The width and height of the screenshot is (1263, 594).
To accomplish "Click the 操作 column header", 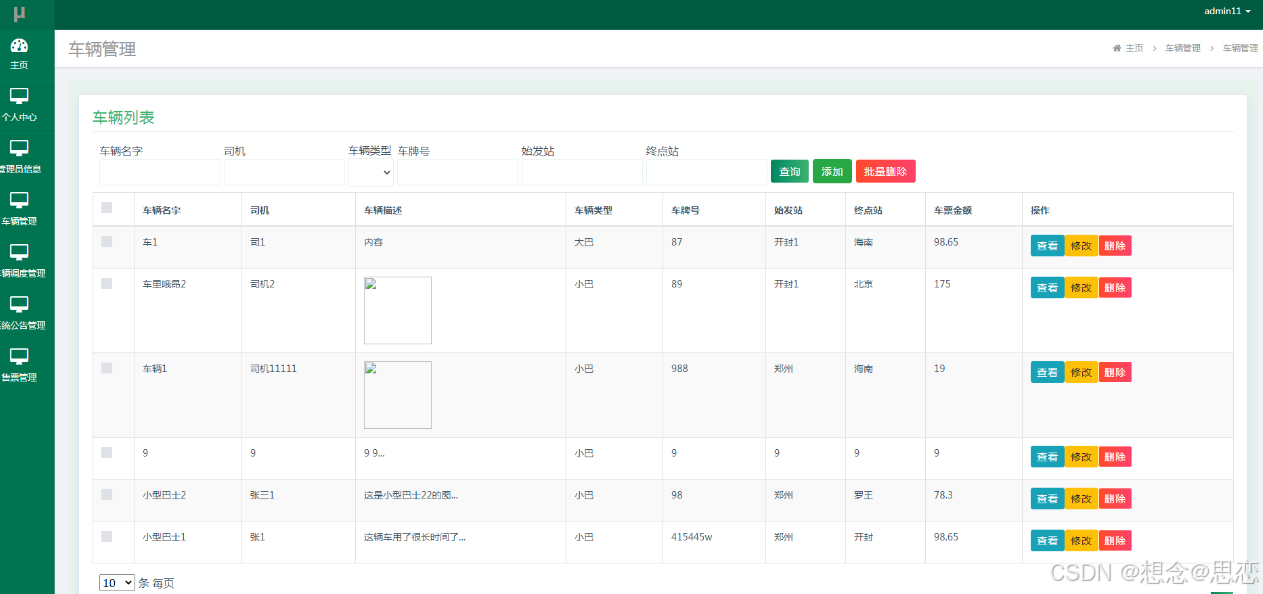I will coord(1040,211).
